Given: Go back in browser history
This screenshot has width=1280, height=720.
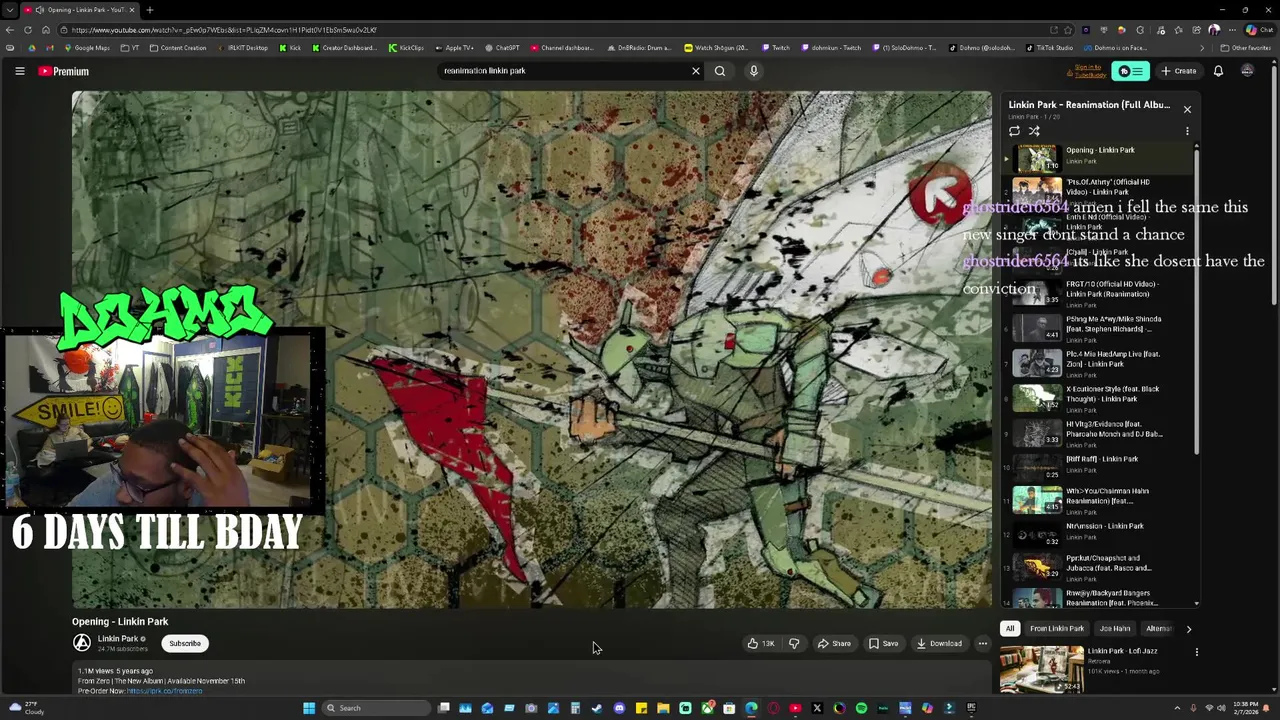Looking at the screenshot, I should click(x=10, y=30).
